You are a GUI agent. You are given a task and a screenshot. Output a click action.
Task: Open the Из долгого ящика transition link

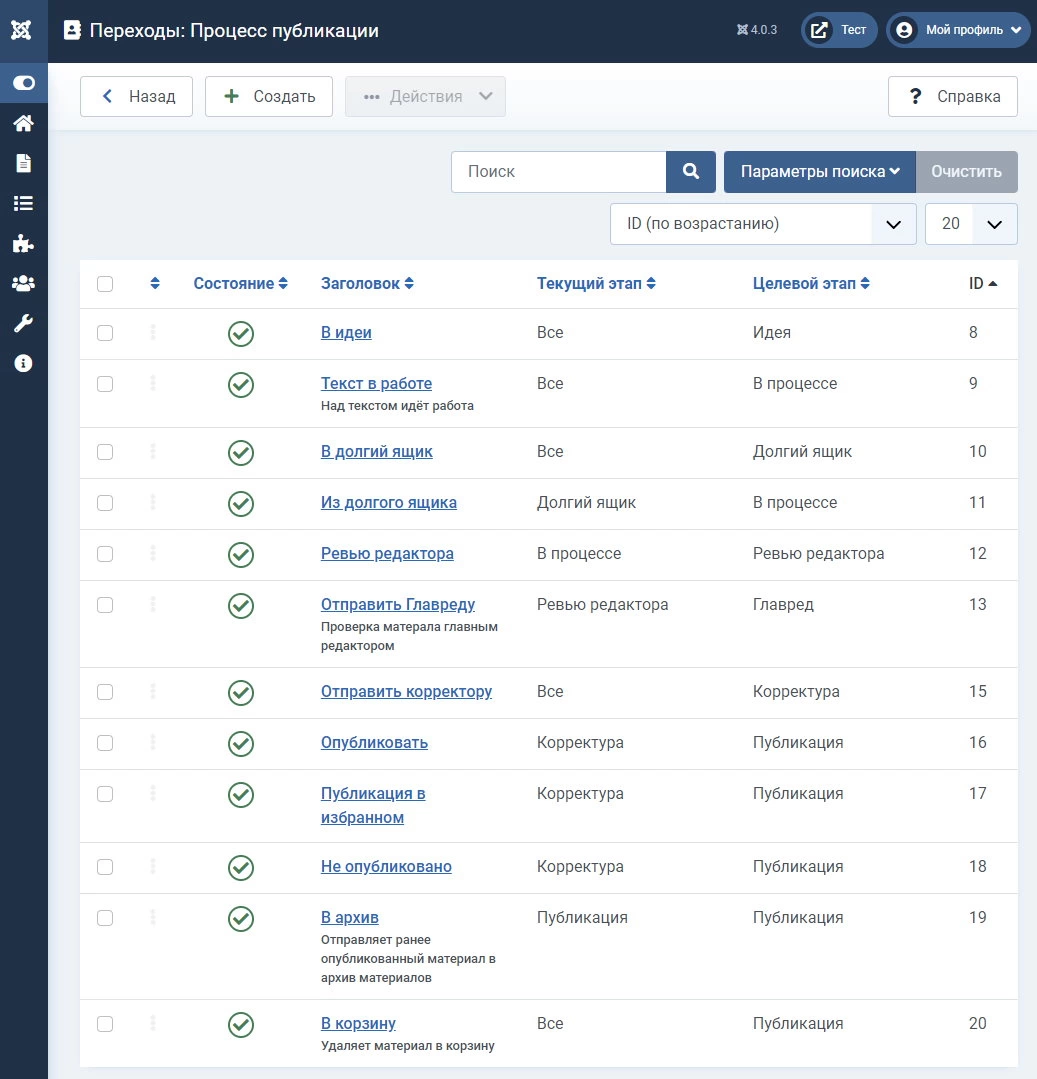tap(389, 502)
